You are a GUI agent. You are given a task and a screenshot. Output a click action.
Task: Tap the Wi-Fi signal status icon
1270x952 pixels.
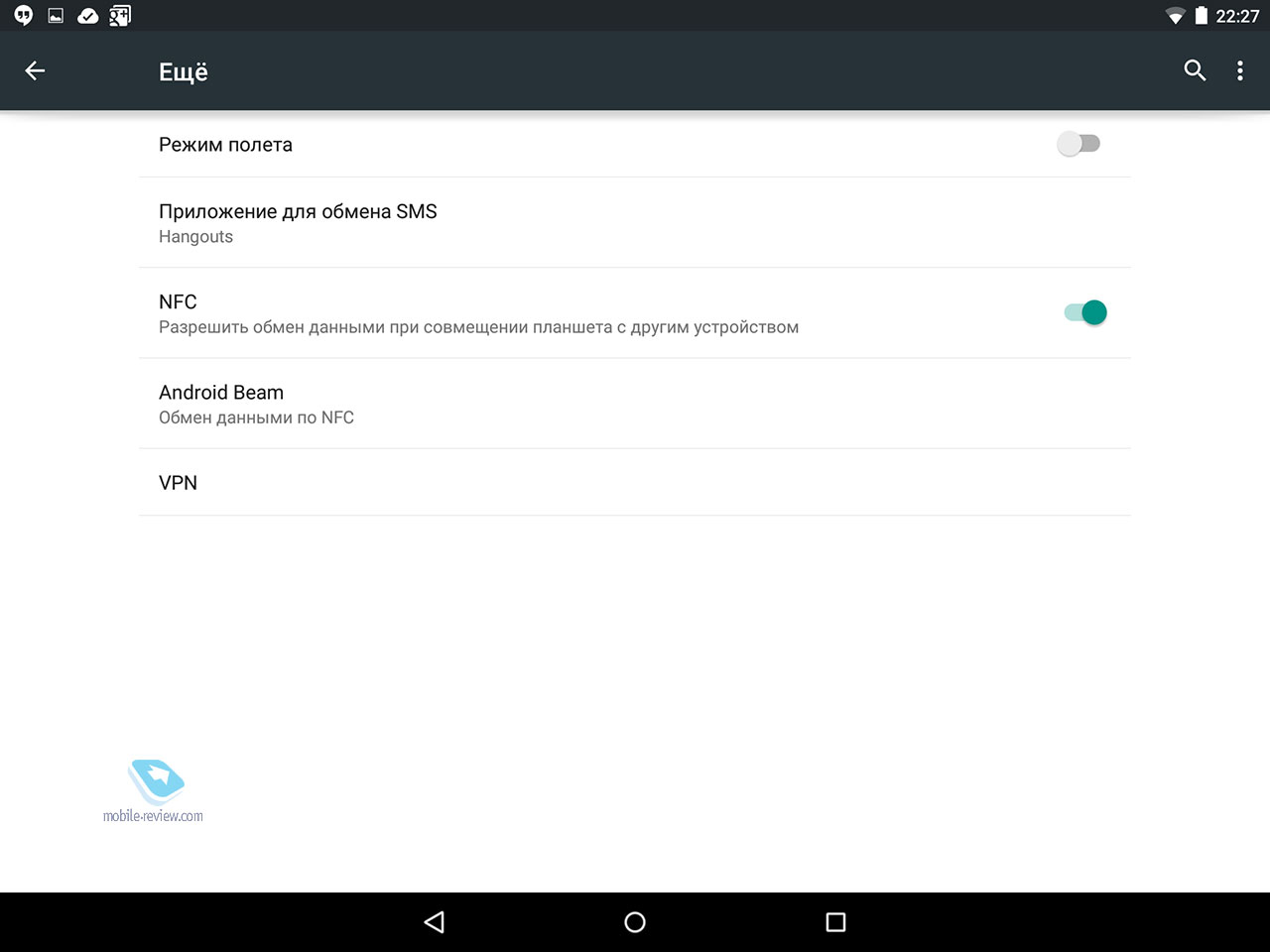(1175, 16)
